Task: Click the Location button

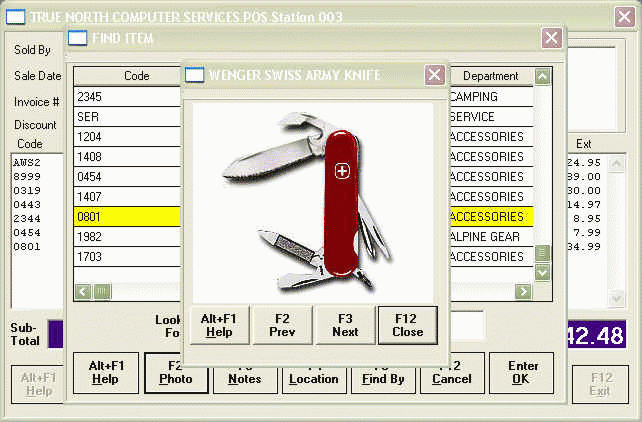Action: click(x=314, y=380)
